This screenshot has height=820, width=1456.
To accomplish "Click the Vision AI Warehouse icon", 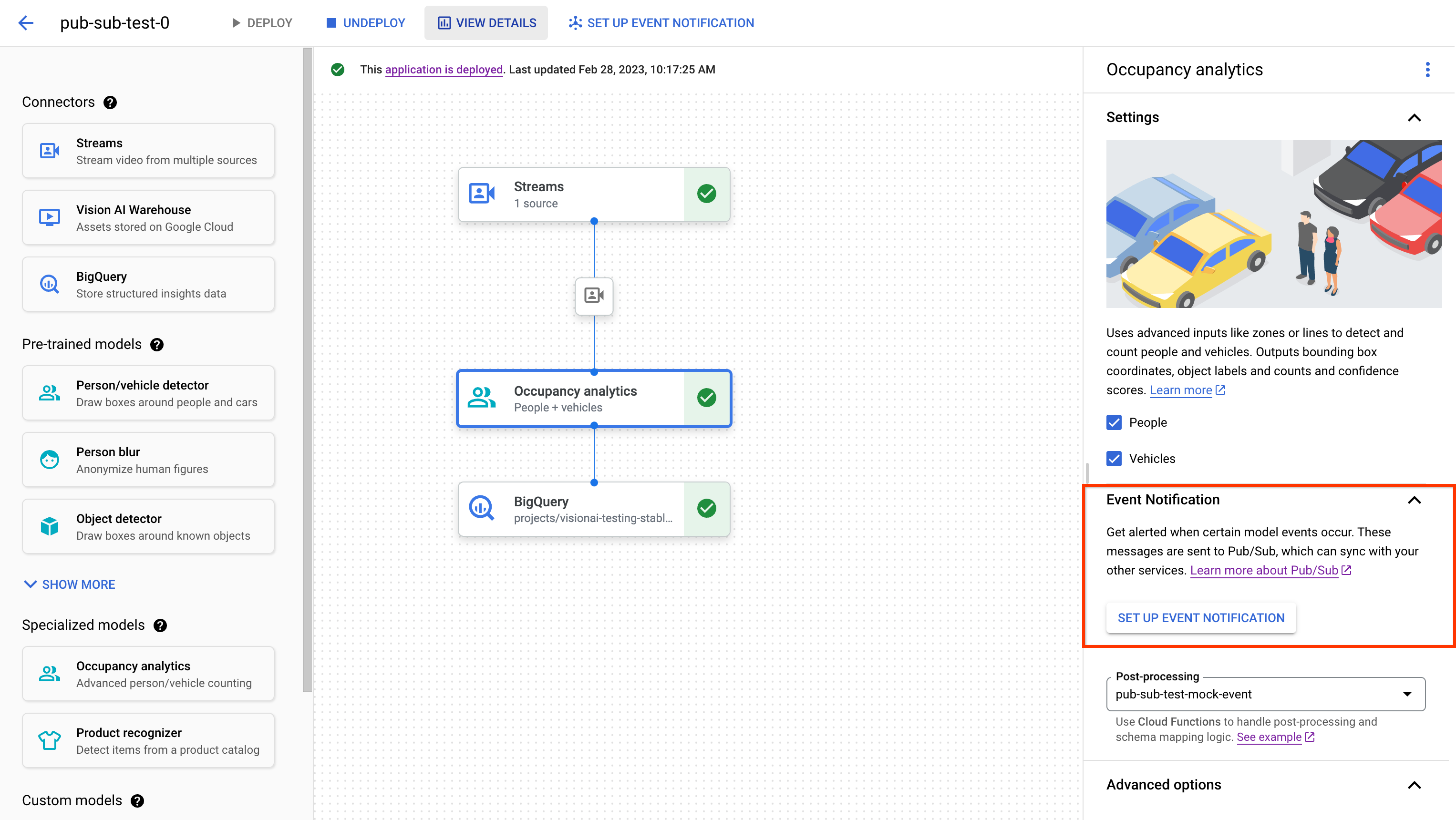I will coord(50,217).
